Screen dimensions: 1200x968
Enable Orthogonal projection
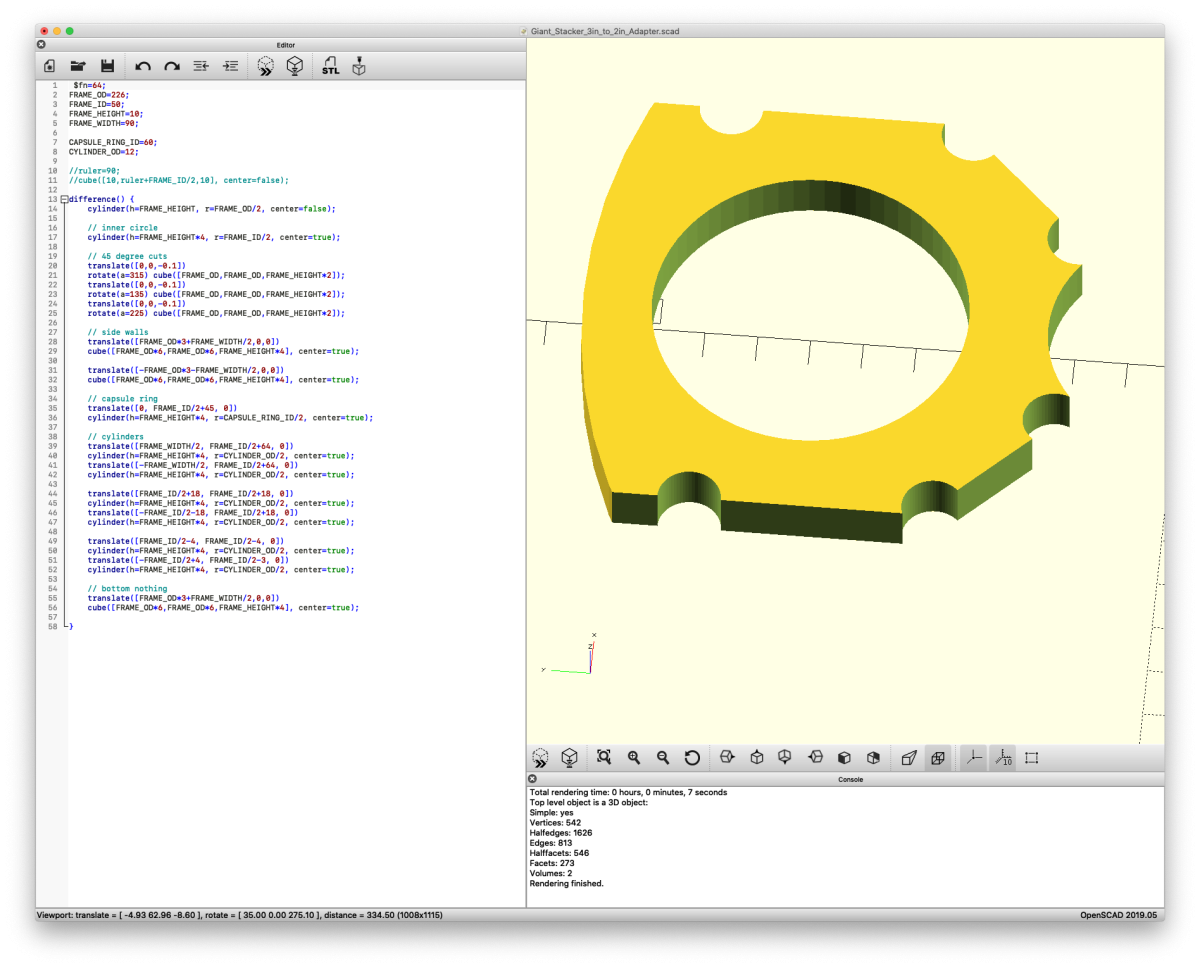point(938,758)
